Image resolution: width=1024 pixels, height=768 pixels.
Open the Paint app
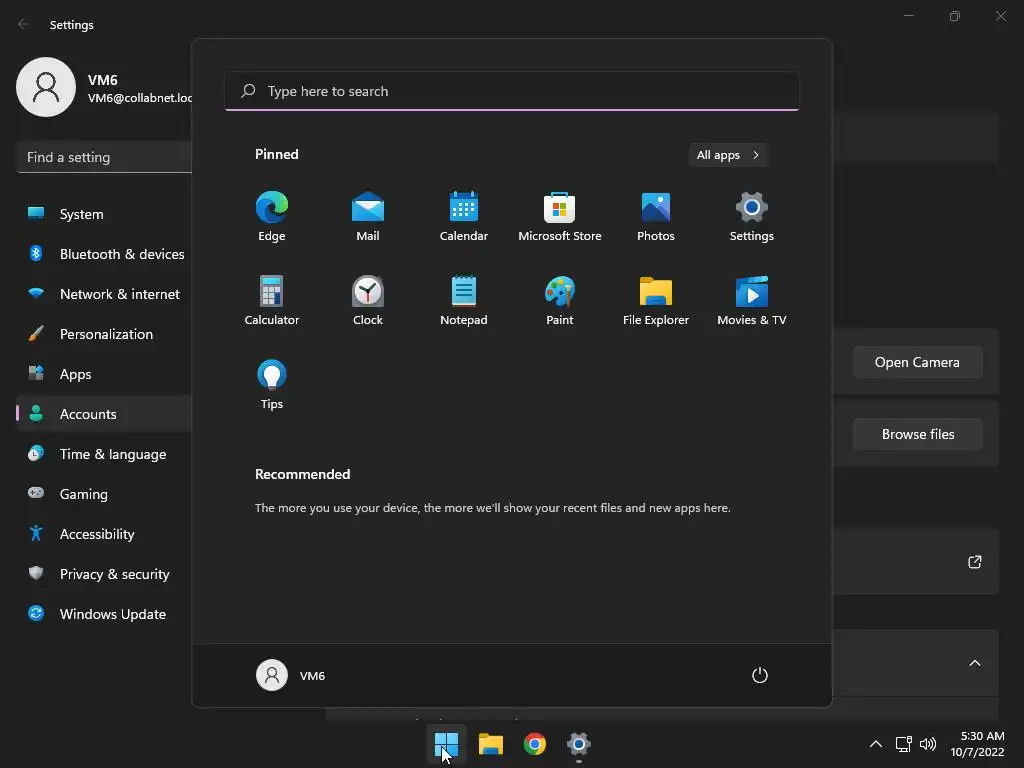tap(560, 300)
